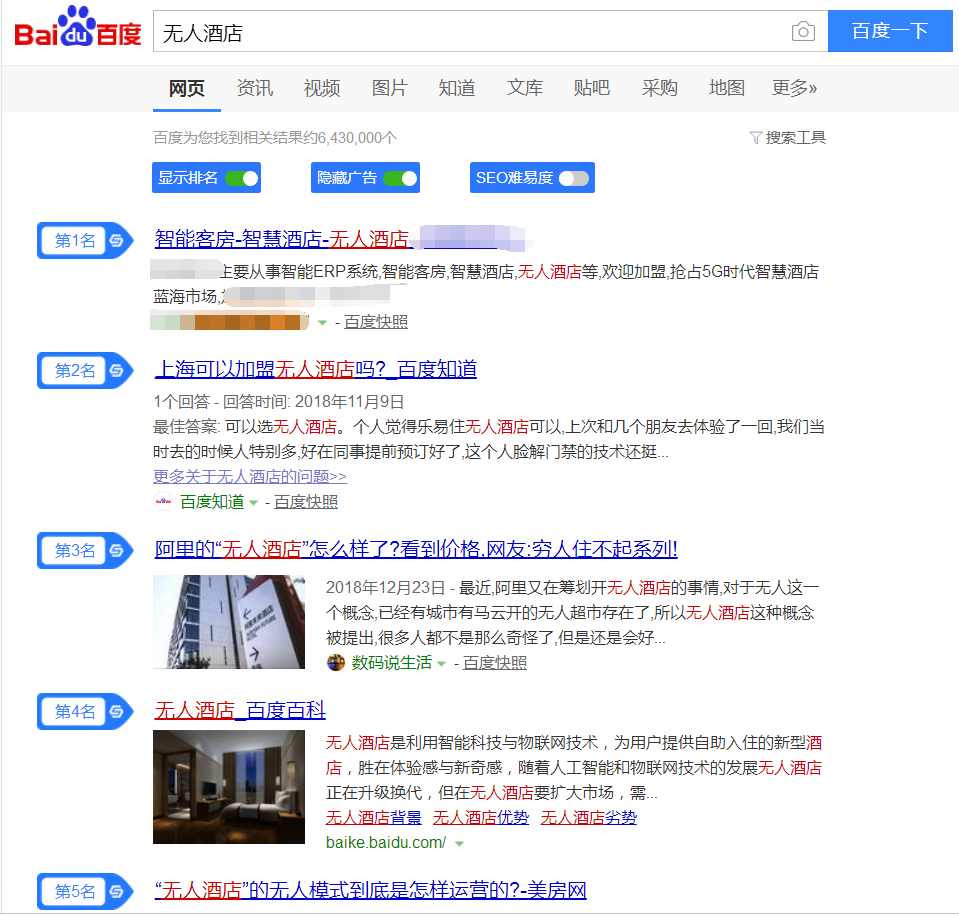Open 百度快照 next to 百度知道
Screen dimensions: 959x917
coord(306,502)
